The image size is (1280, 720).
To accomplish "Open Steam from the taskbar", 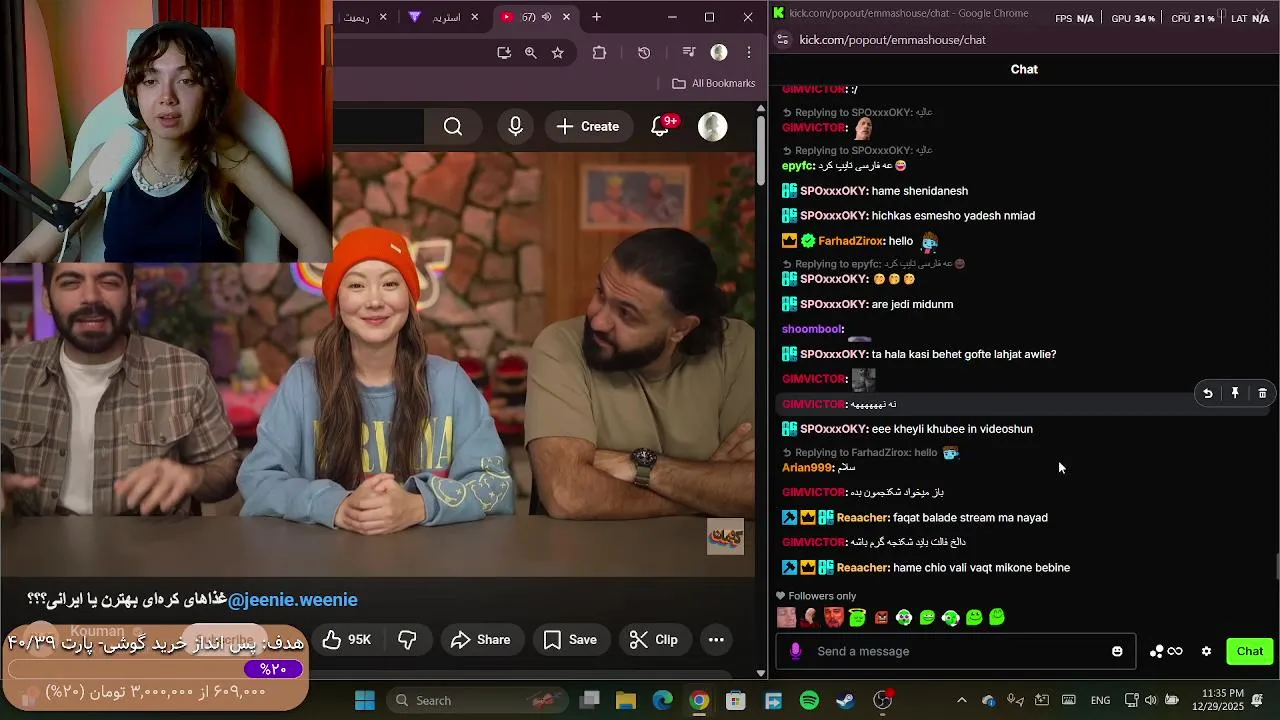I will pyautogui.click(x=846, y=700).
